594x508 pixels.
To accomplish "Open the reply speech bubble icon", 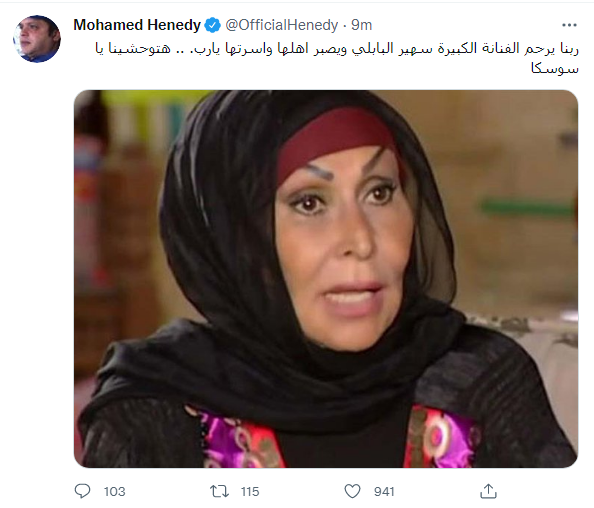I will pos(82,491).
